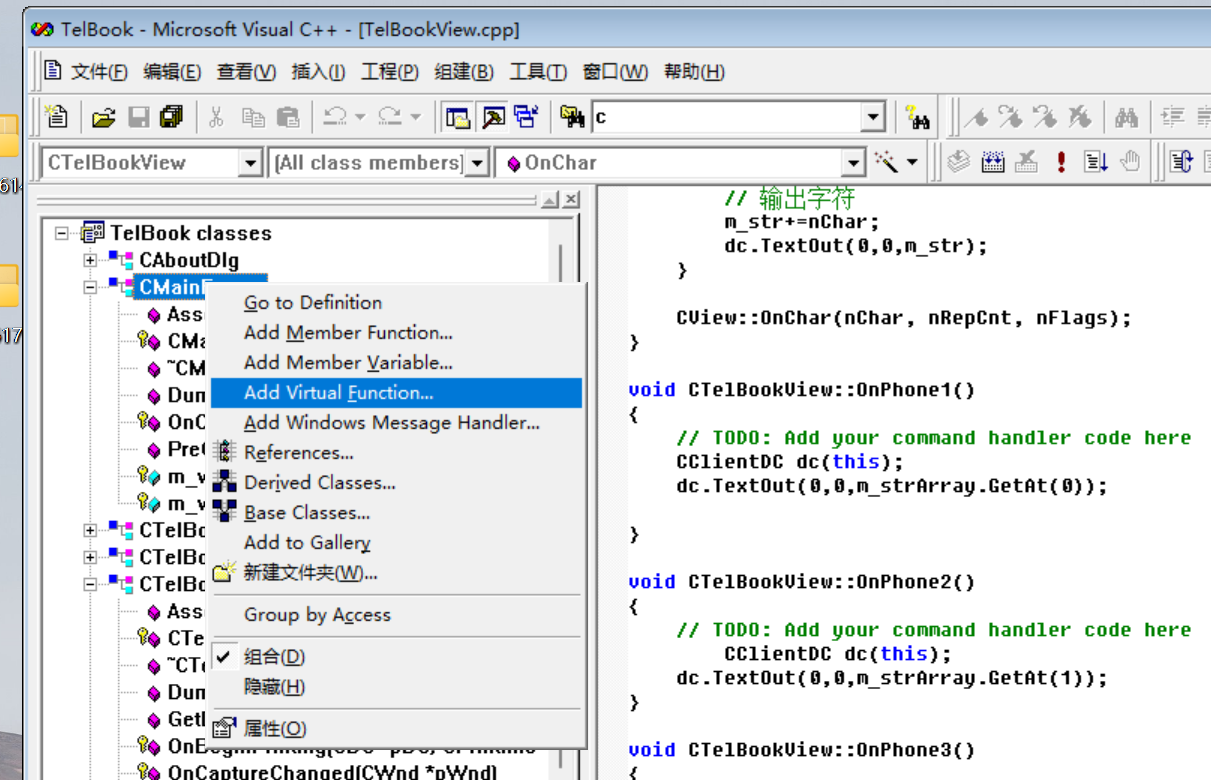
Task: Click the Paste clipboard icon
Action: (288, 117)
